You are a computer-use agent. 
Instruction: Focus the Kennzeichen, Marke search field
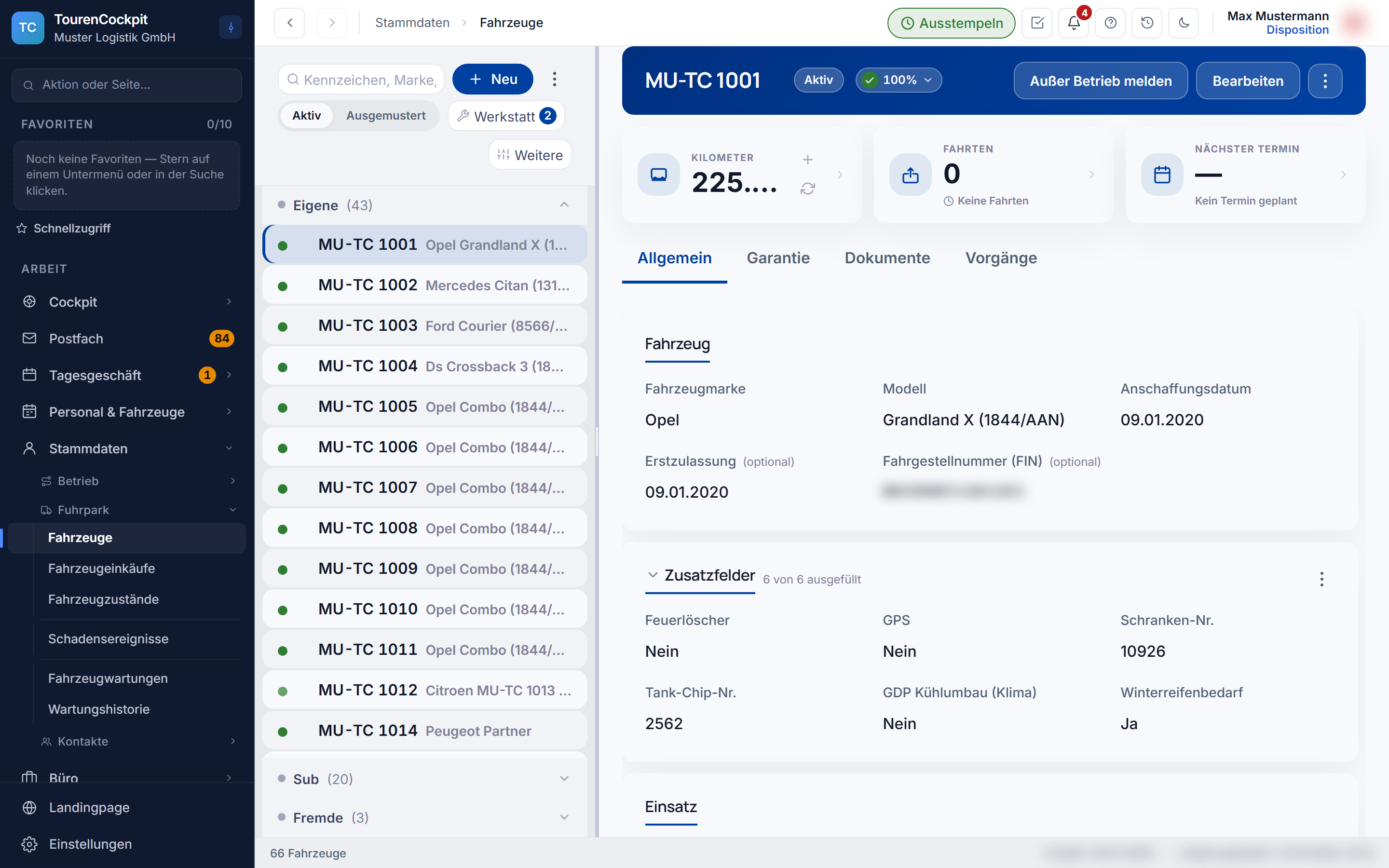coord(362,79)
